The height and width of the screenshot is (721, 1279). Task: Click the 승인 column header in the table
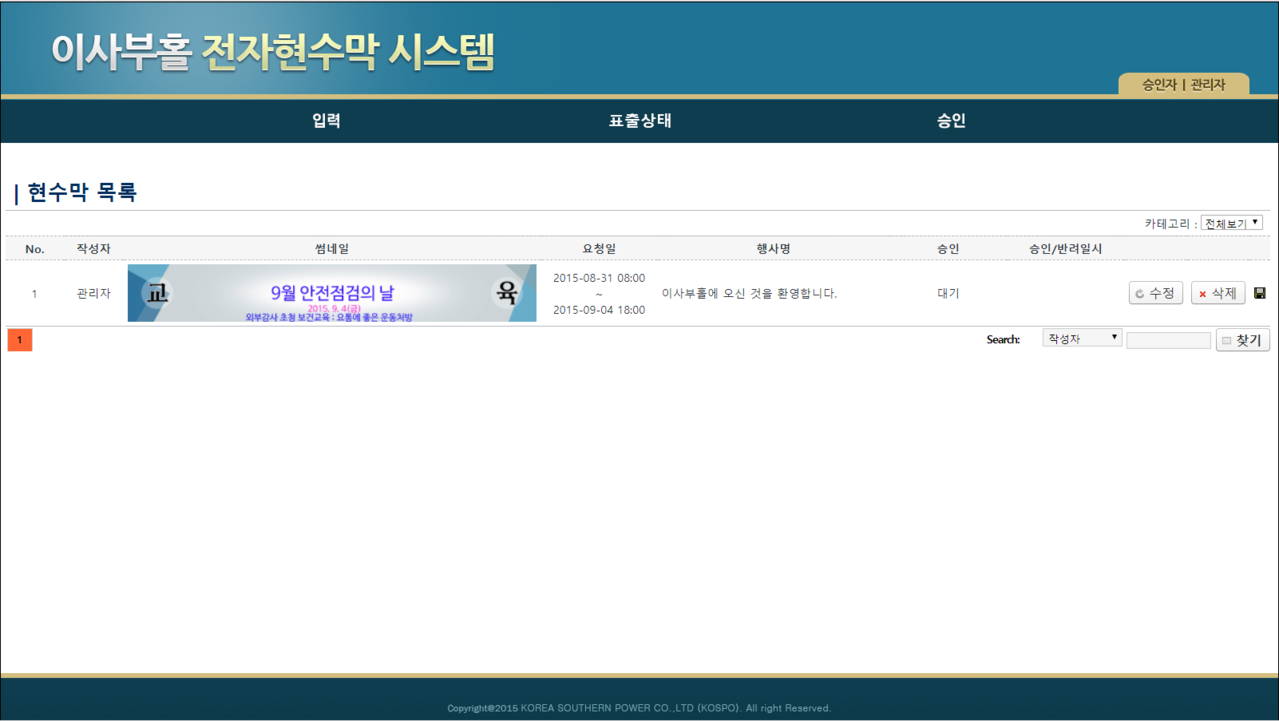click(948, 248)
